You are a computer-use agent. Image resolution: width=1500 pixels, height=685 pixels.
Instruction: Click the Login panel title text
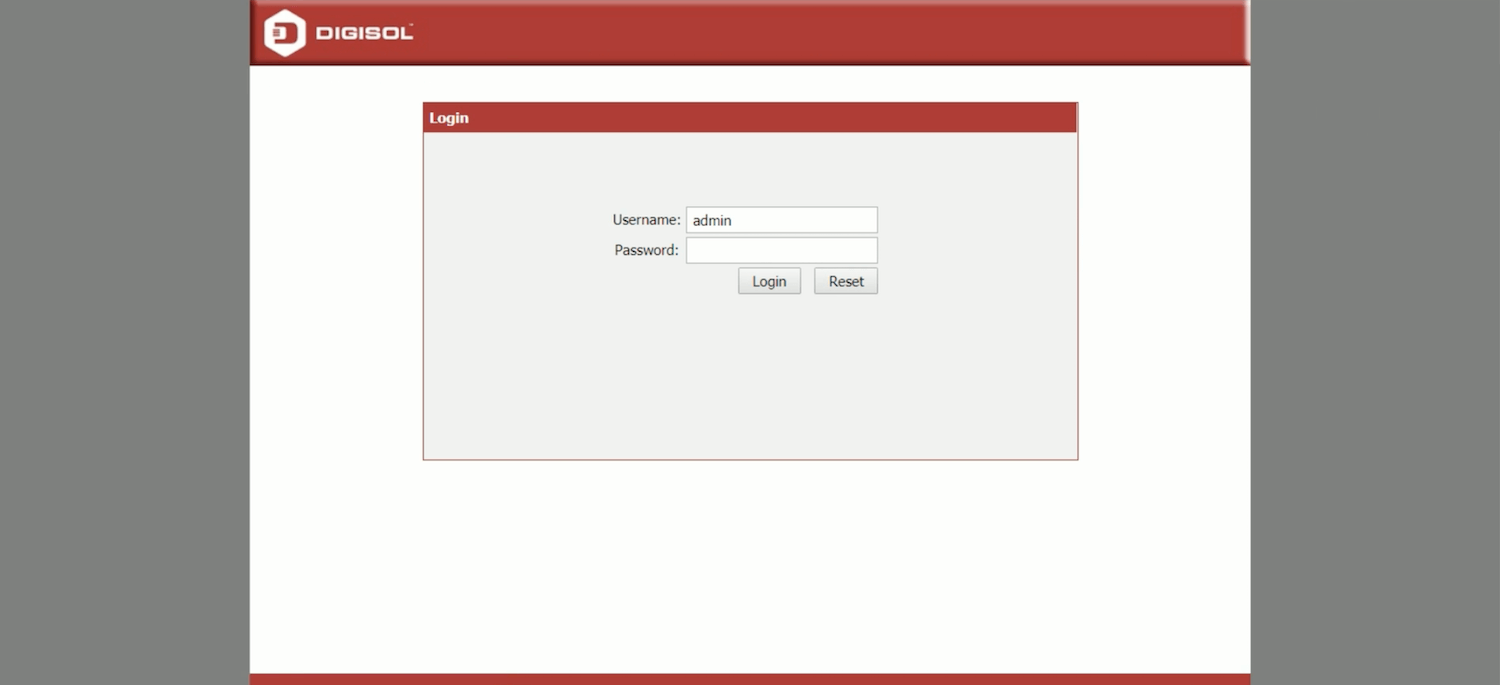click(x=449, y=118)
